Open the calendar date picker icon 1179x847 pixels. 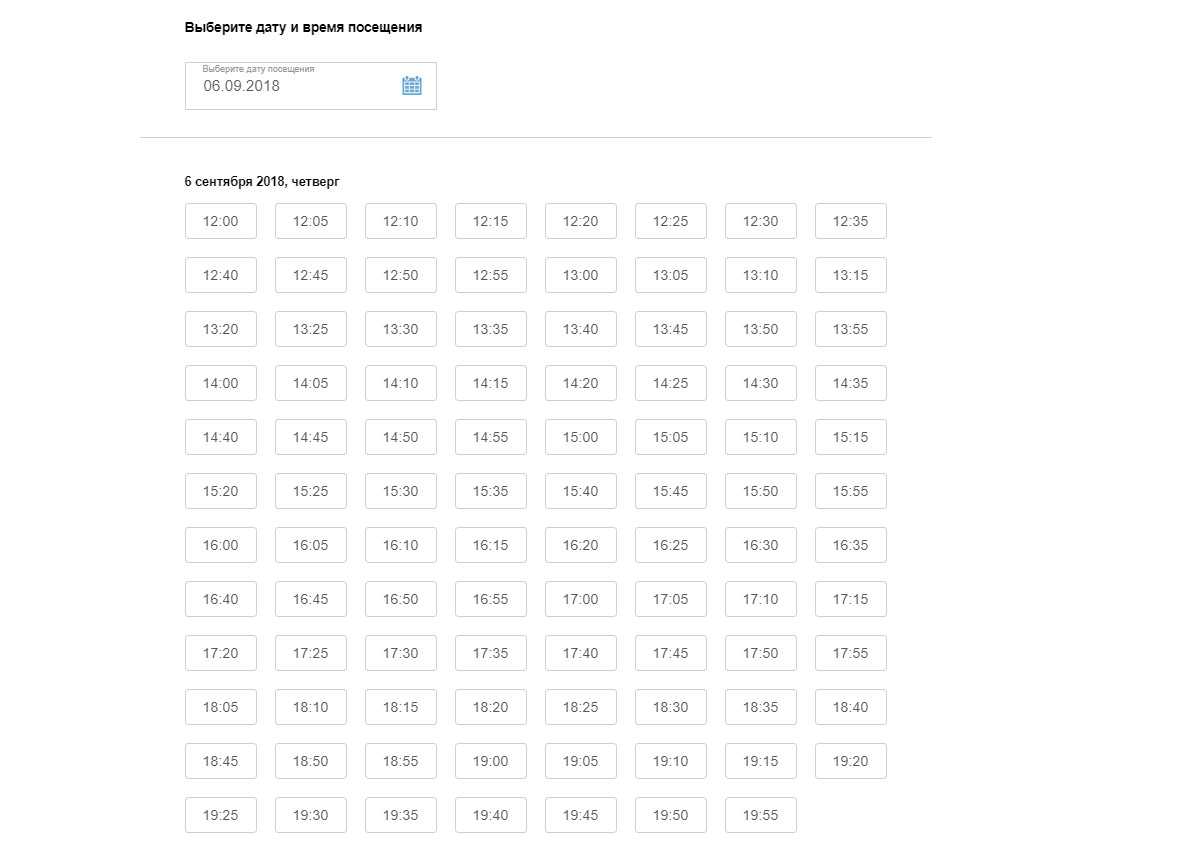pyautogui.click(x=411, y=85)
